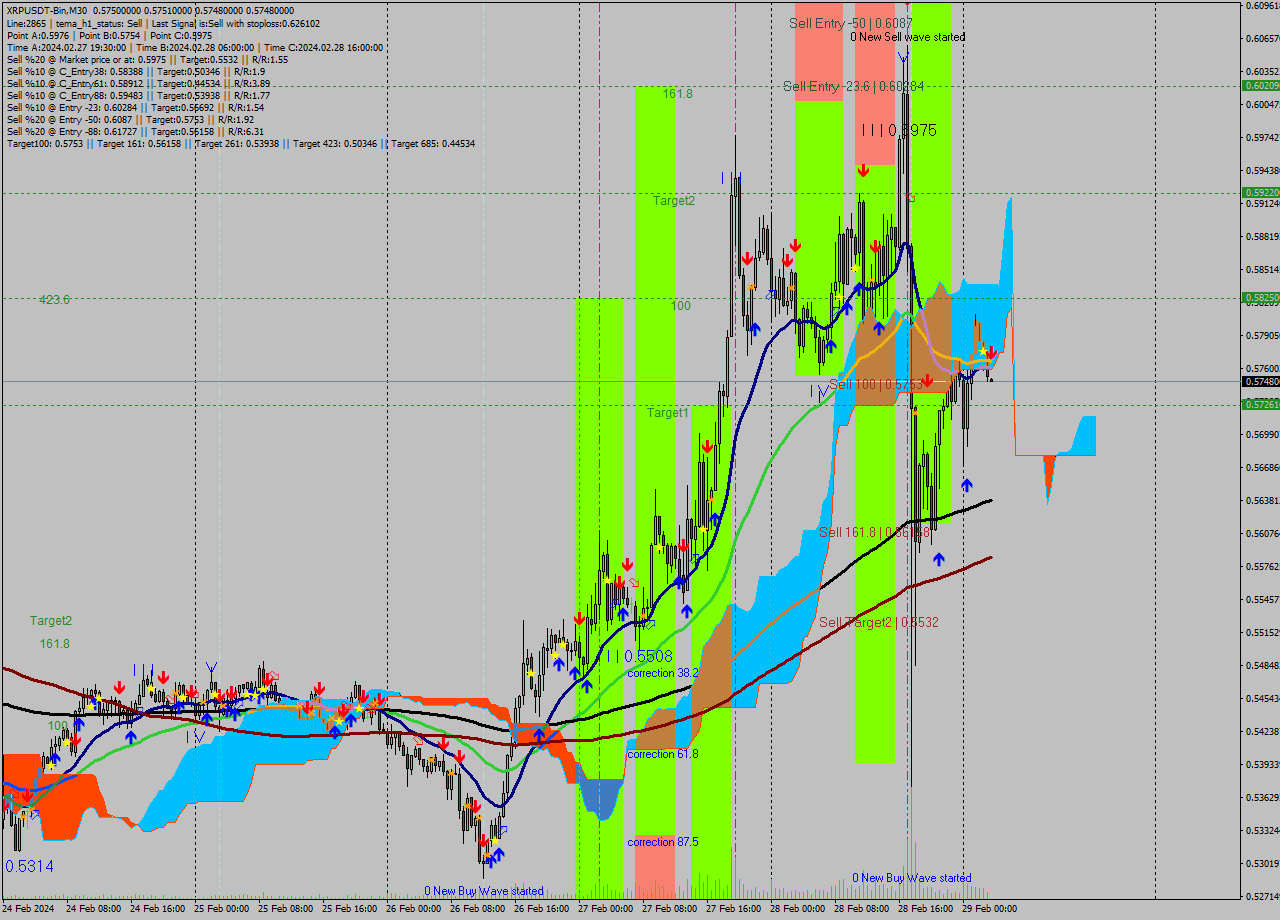Viewport: 1280px width, 920px height.
Task: Select the 'Sell %10 @ C_Entry88: 0.59483' line
Action: click(138, 95)
